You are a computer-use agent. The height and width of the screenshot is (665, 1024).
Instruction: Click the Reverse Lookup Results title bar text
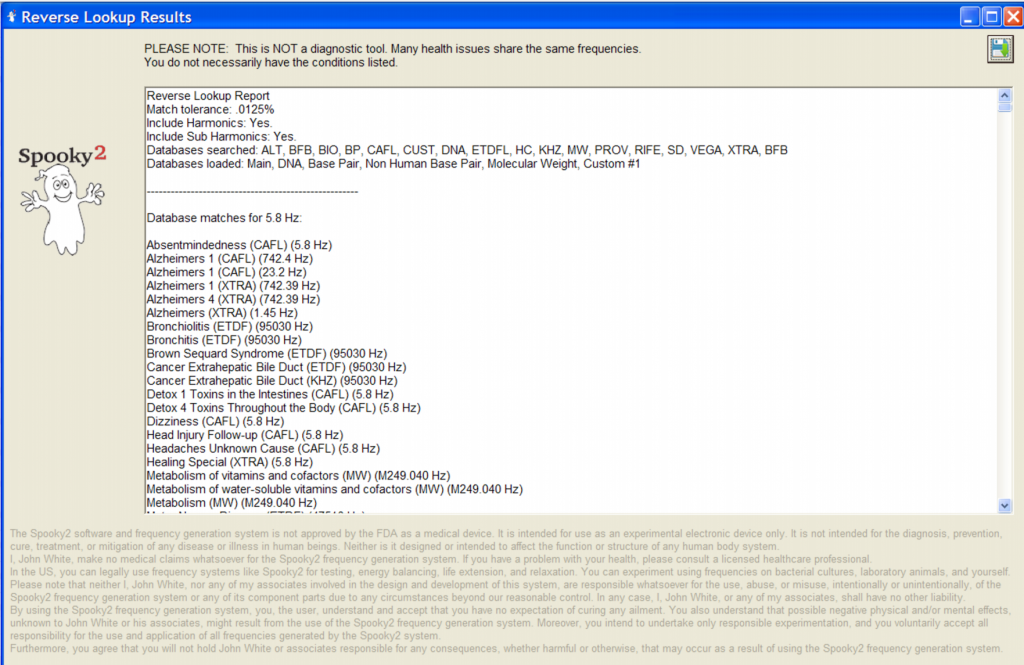pyautogui.click(x=106, y=17)
